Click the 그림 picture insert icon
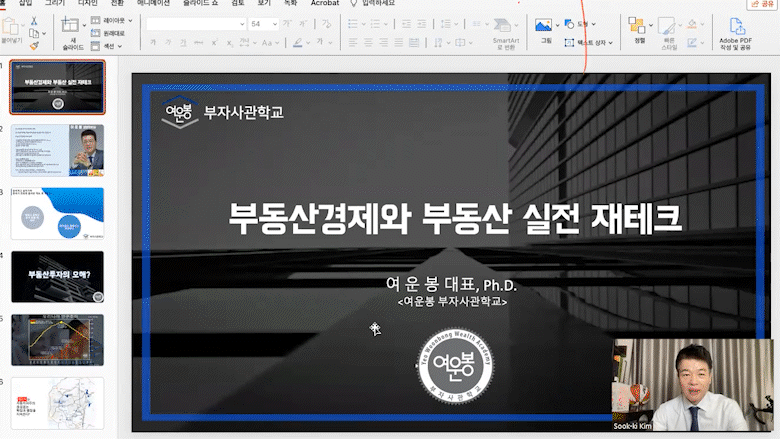 (x=545, y=30)
